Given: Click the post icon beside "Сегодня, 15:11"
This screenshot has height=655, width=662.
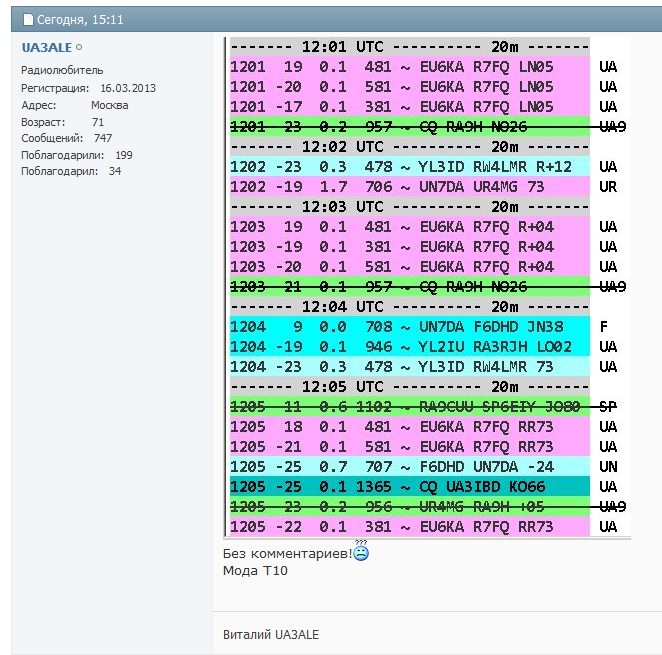Looking at the screenshot, I should pyautogui.click(x=28, y=19).
